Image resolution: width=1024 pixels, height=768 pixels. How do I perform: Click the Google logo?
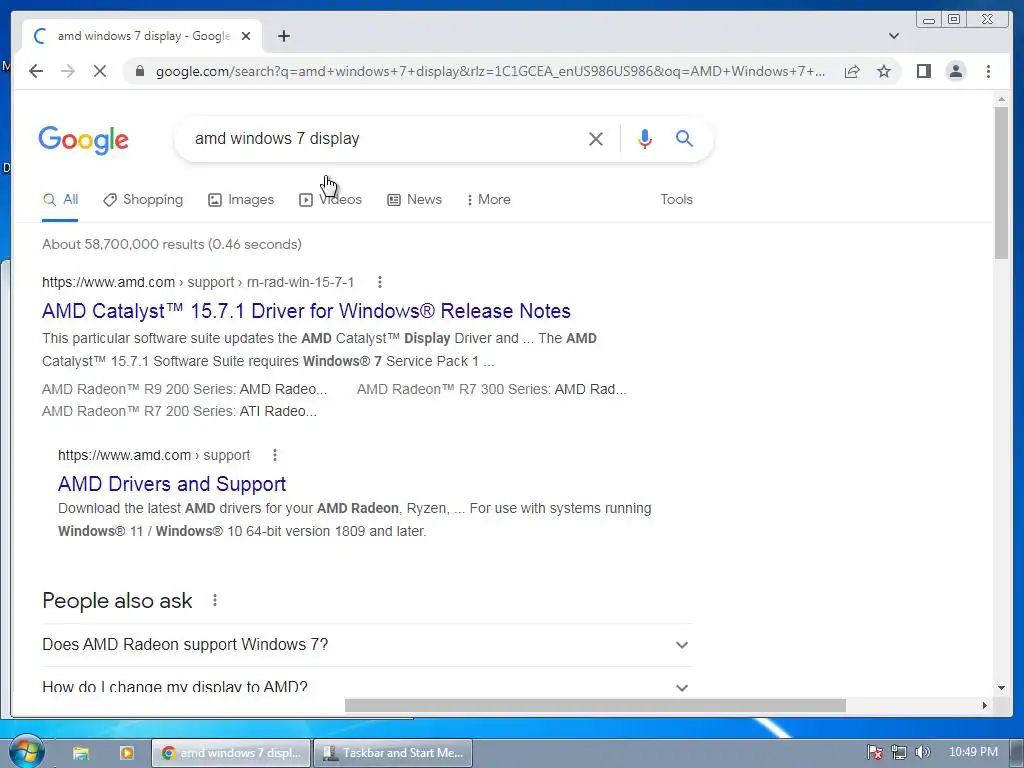click(x=84, y=140)
